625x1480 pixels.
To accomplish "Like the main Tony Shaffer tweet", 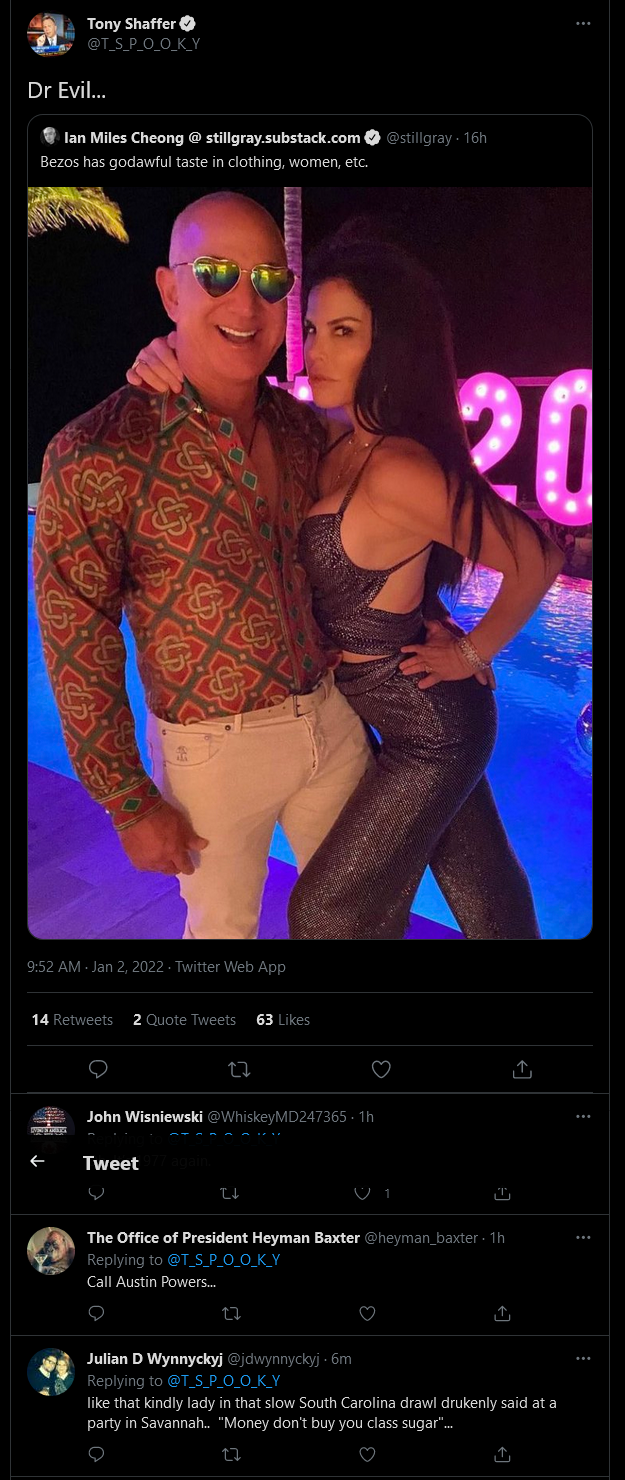I will pyautogui.click(x=381, y=1069).
